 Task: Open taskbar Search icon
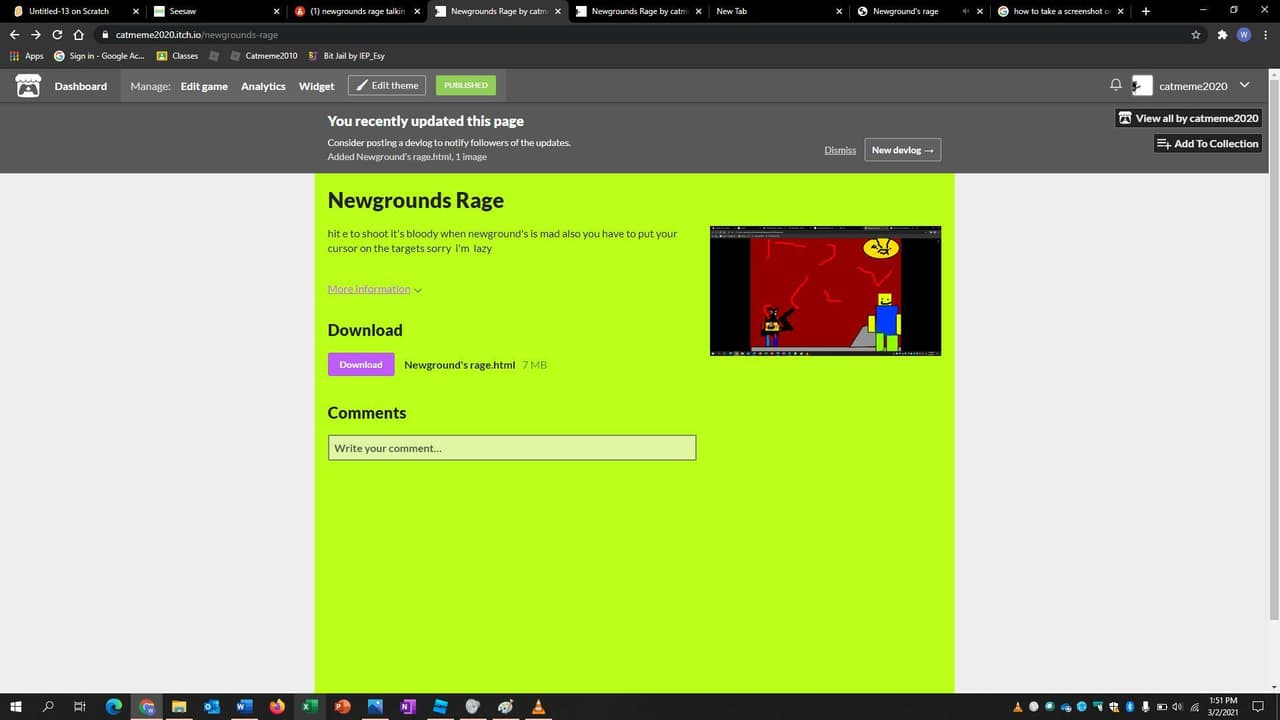48,706
